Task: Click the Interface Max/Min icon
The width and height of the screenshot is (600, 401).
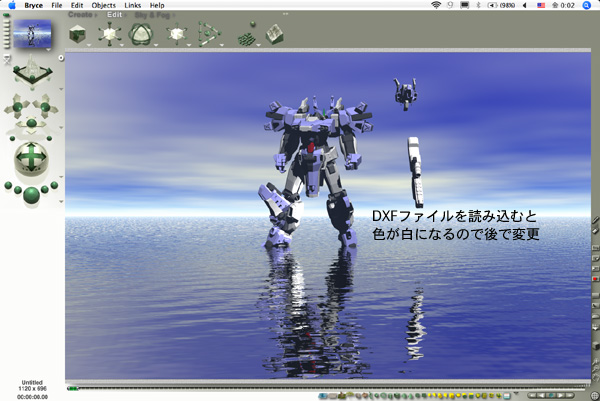Action: click(595, 248)
